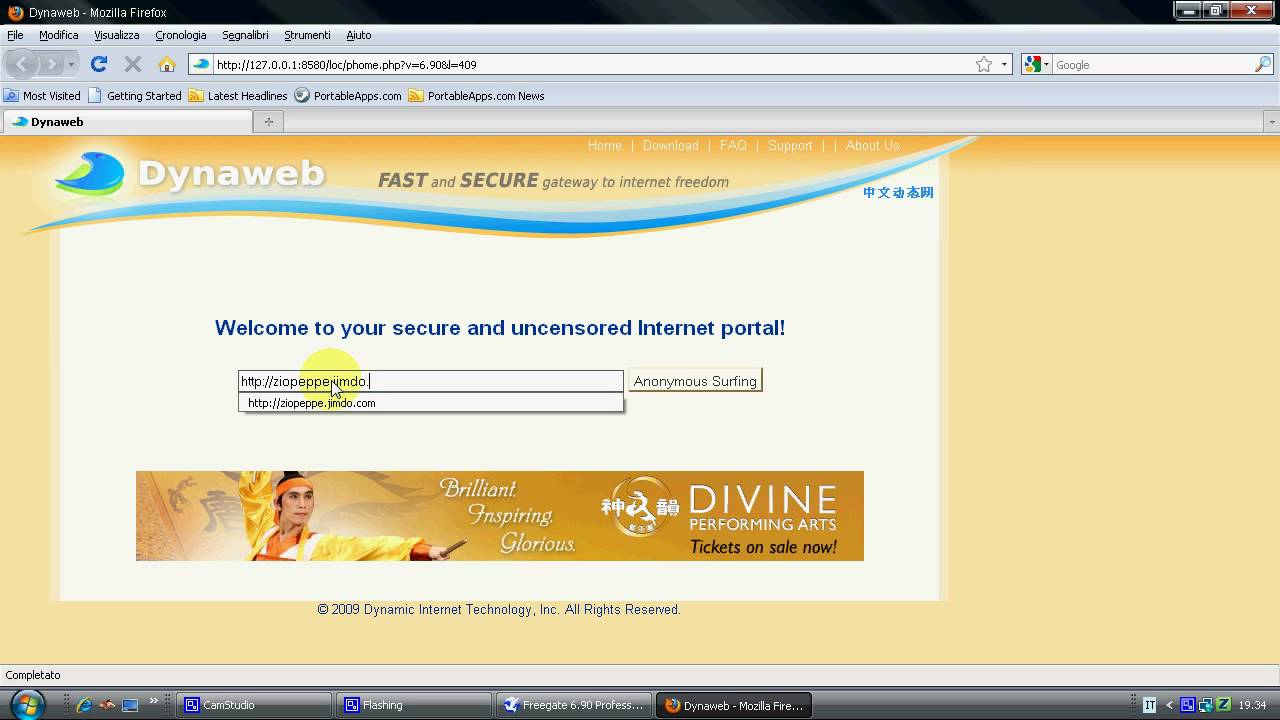Bookmark this page with the star icon
The width and height of the screenshot is (1280, 720).
tap(984, 64)
